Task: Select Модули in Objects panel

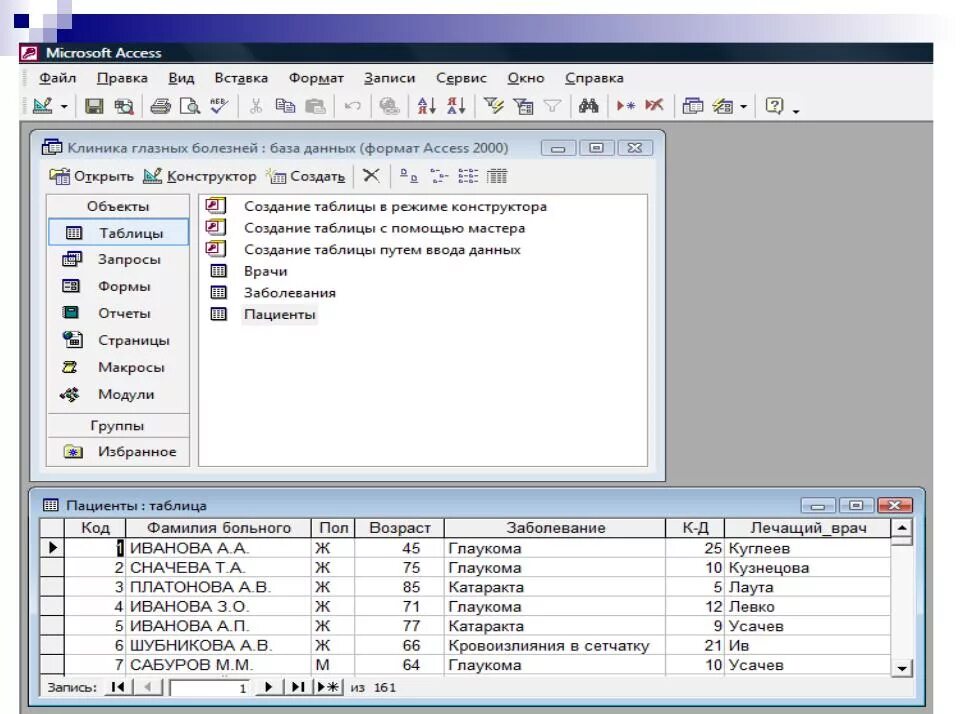Action: [x=118, y=394]
